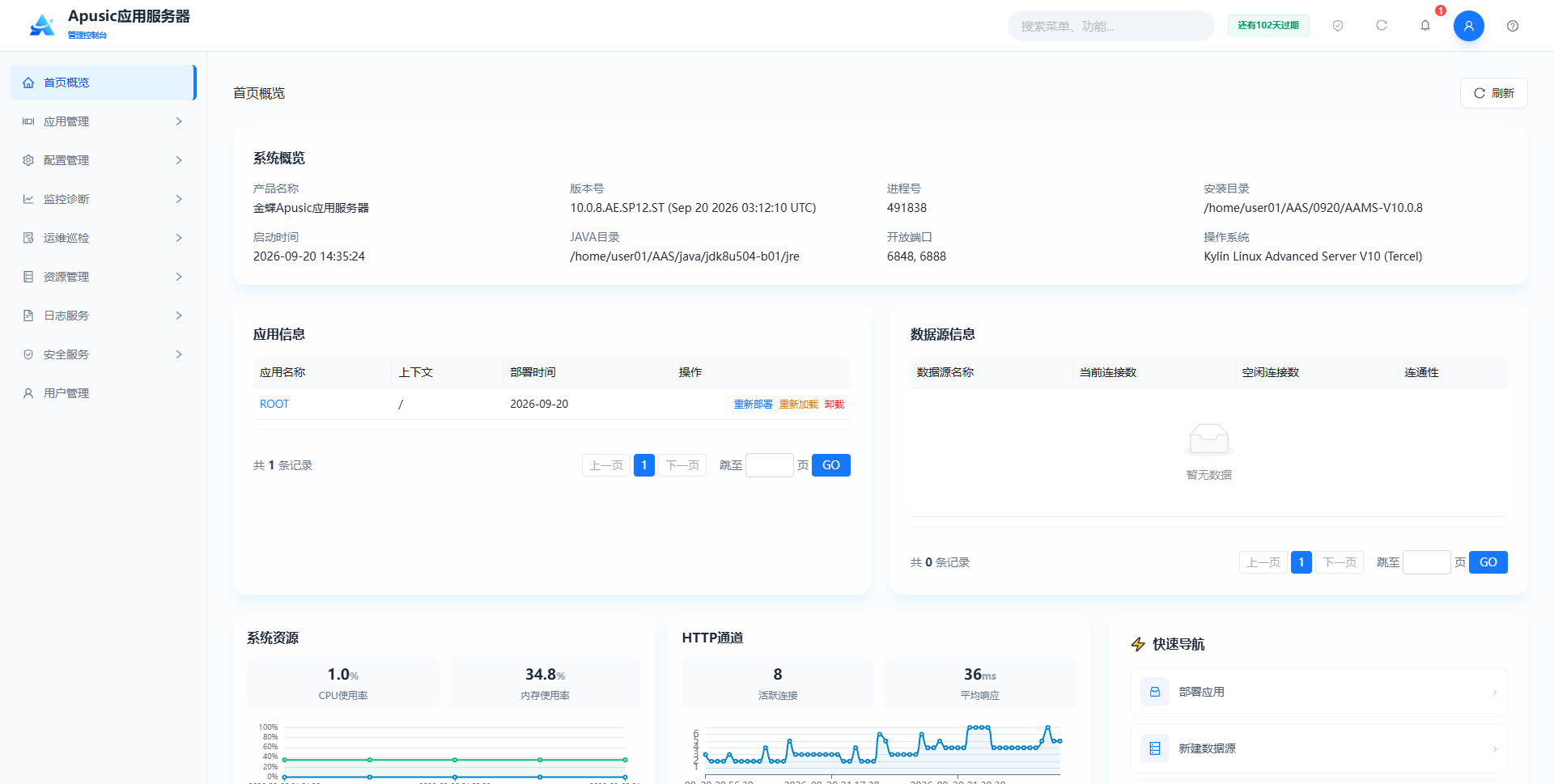This screenshot has height=784, width=1554.
Task: Open the user avatar menu
Action: pos(1469,26)
